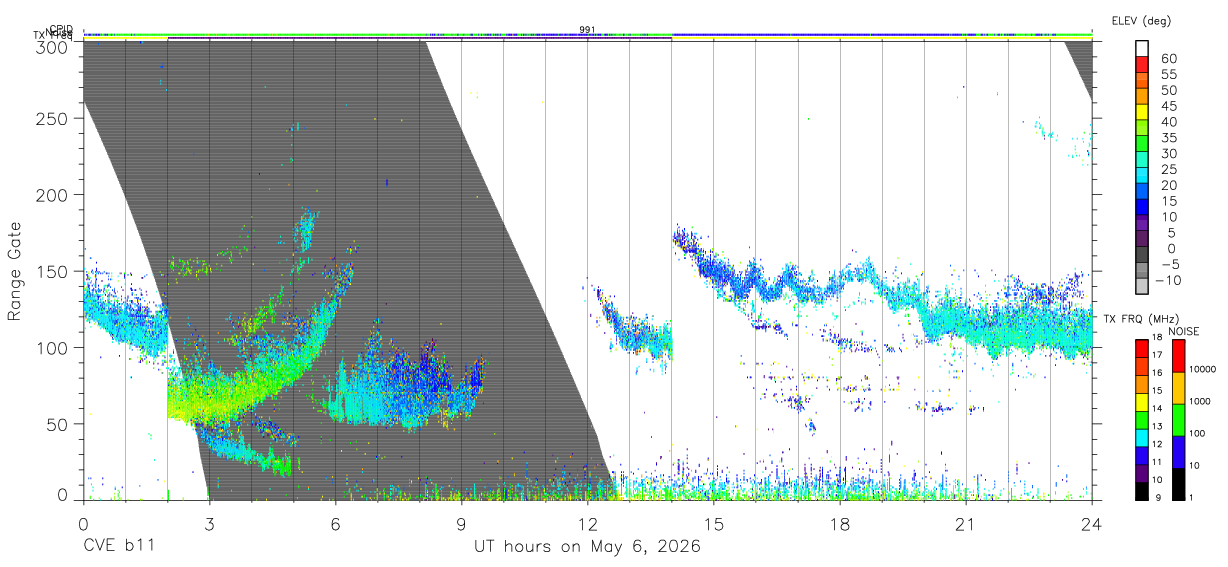Select the red 17–18 MHz TX FRQ swatch
The height and width of the screenshot is (567, 1228).
click(1142, 348)
